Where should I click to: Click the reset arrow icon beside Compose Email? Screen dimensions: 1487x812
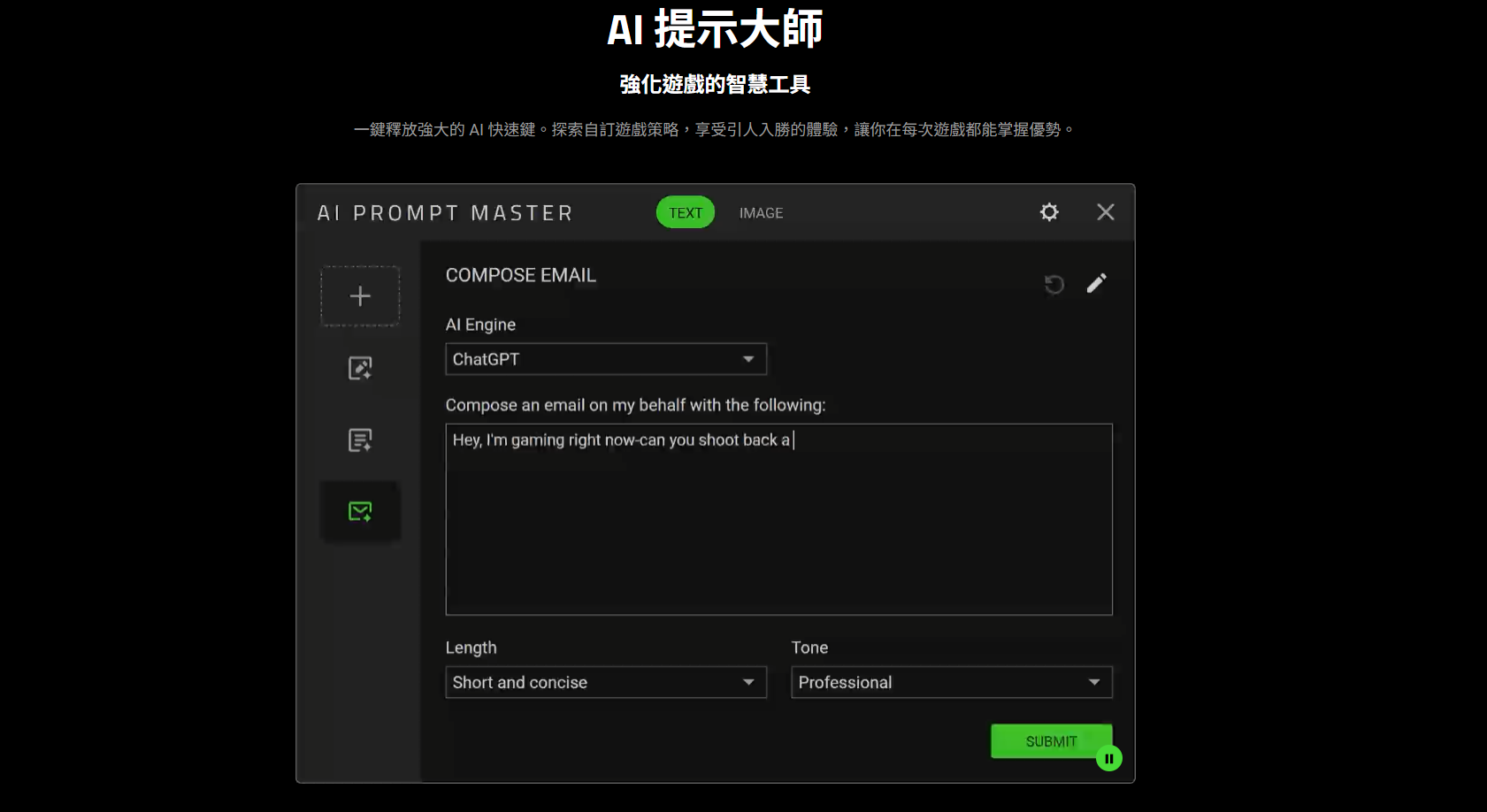(x=1054, y=284)
